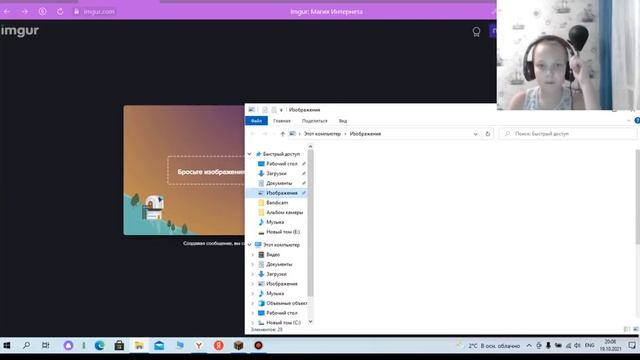Expand Музыка under Этот компьютер

tap(253, 293)
